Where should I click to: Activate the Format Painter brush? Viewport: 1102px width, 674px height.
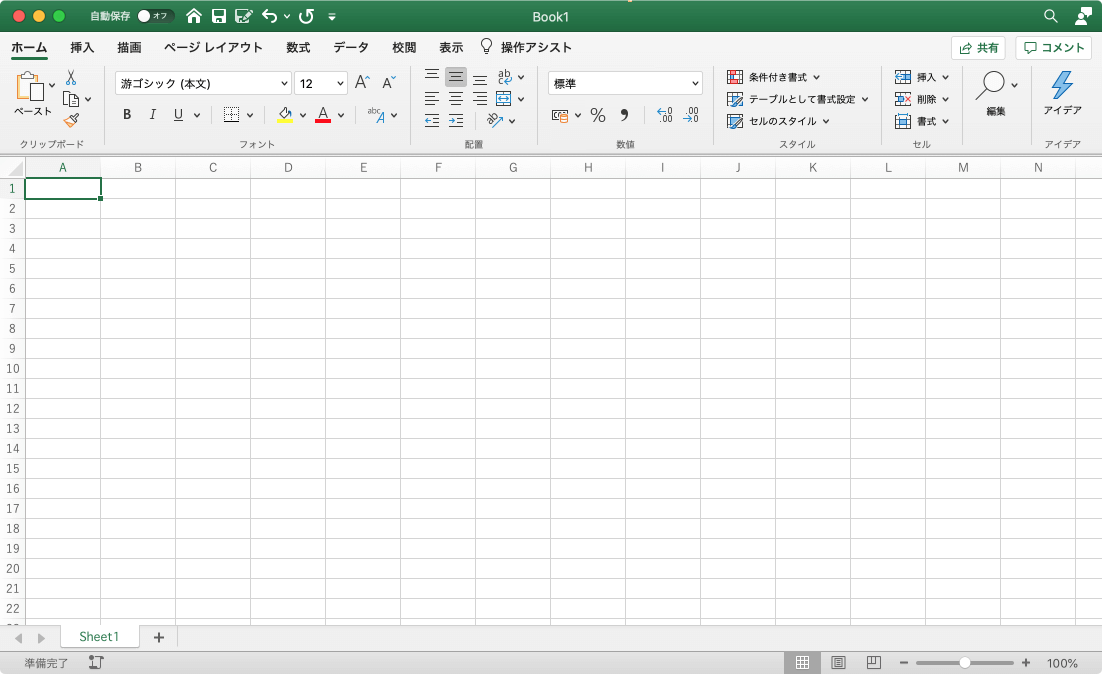pos(71,121)
